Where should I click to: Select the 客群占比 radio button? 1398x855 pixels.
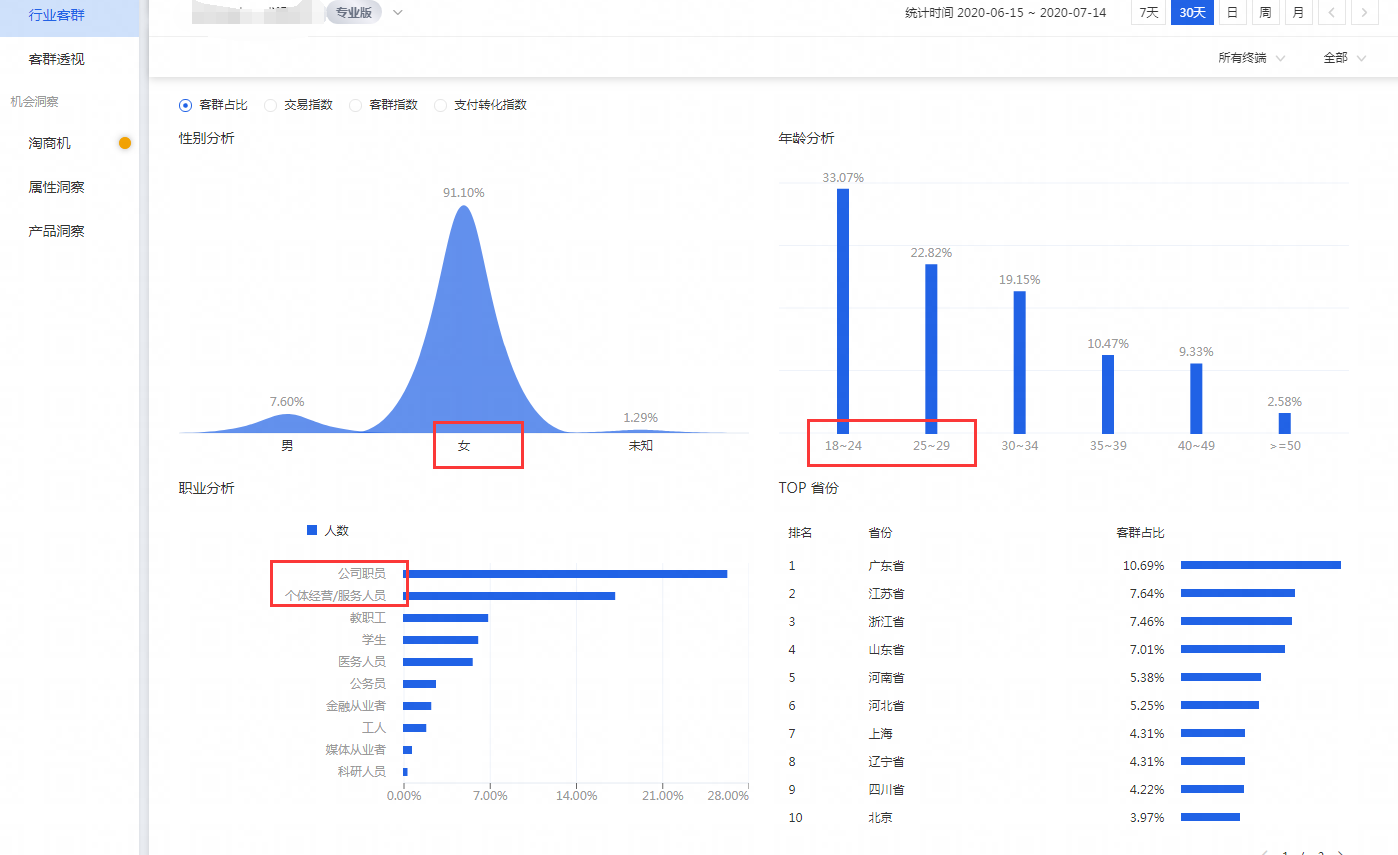(x=185, y=105)
